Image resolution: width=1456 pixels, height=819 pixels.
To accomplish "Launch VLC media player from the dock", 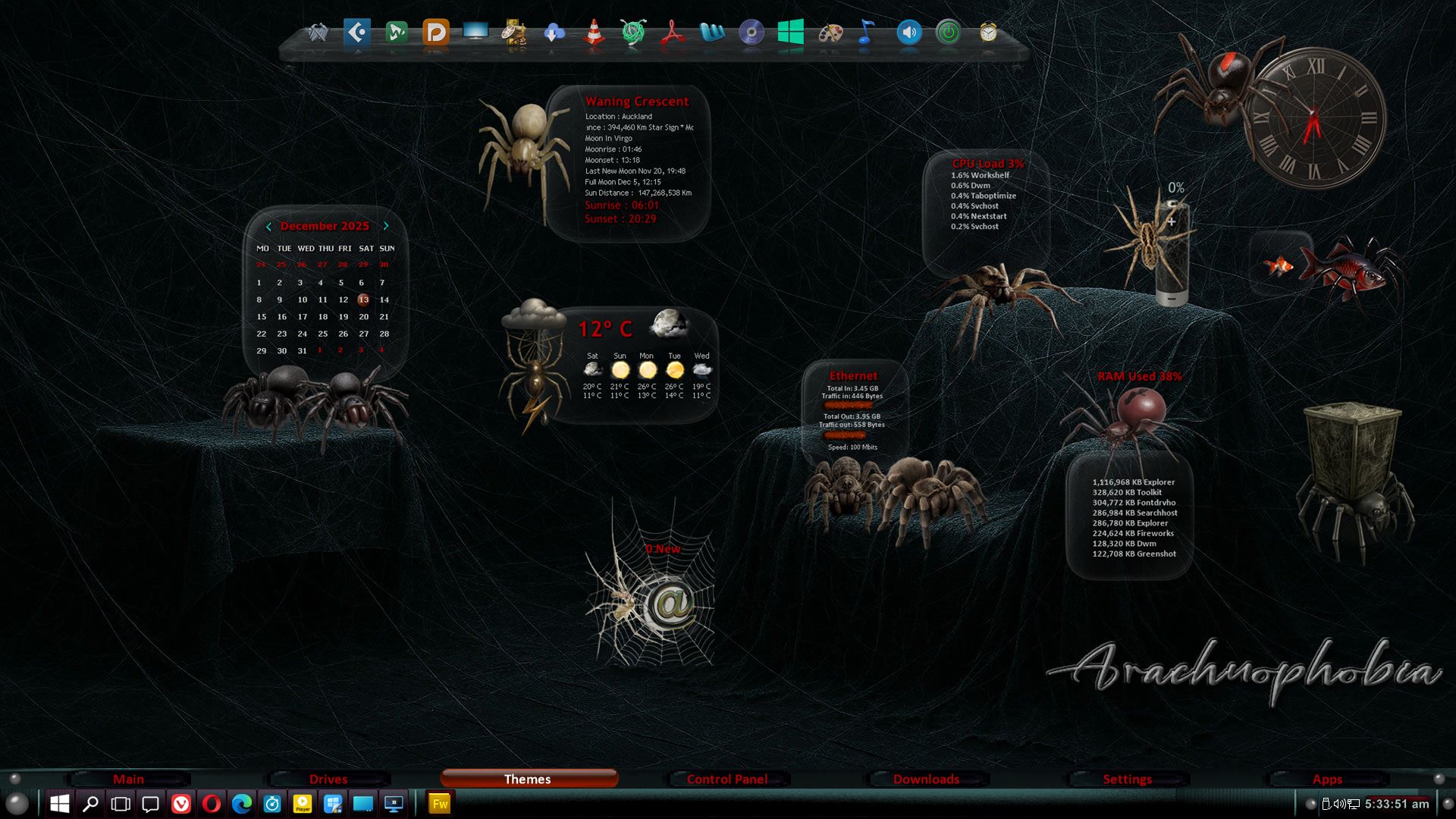I will [594, 33].
